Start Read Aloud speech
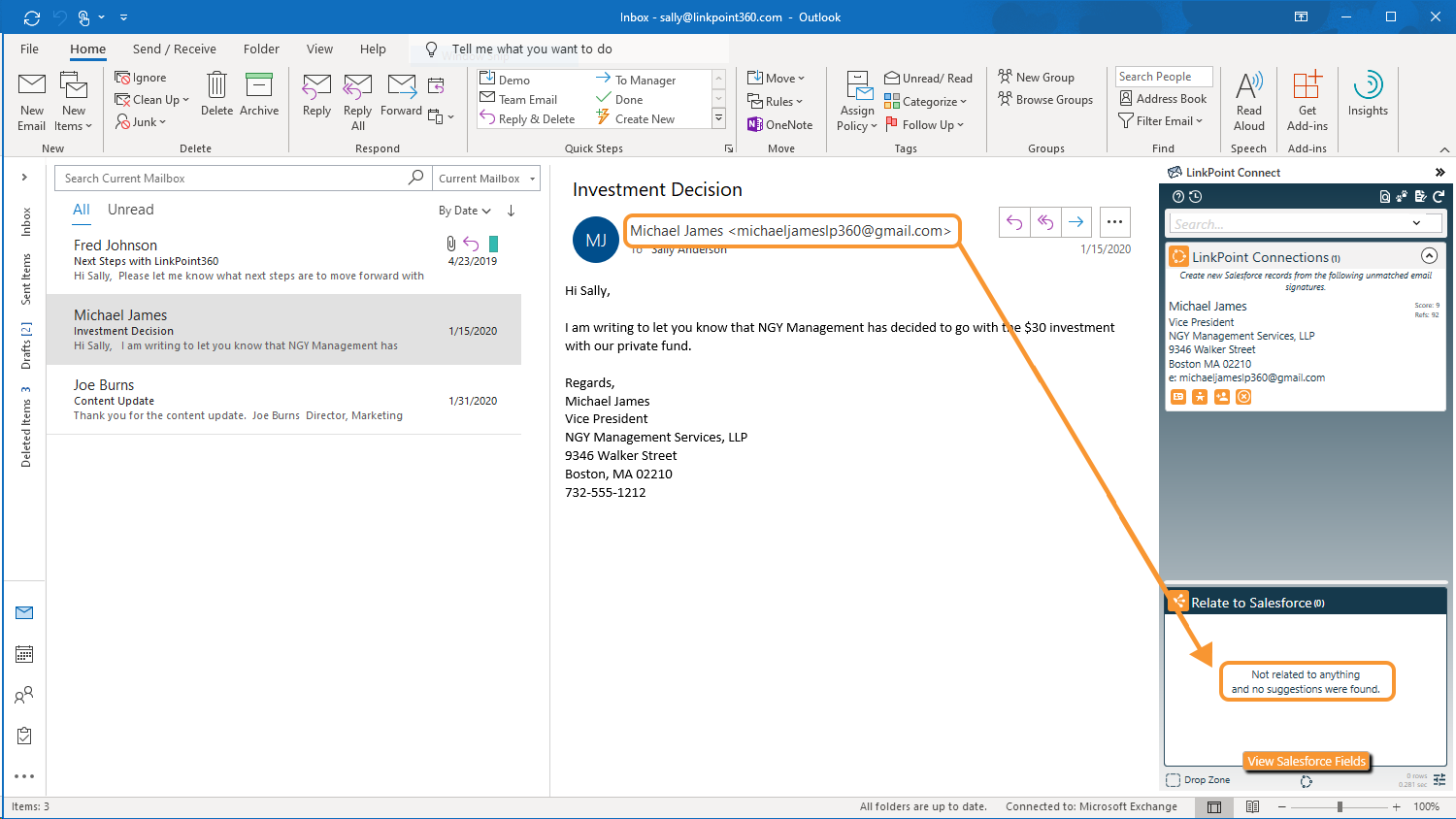Viewport: 1456px width, 819px height. pyautogui.click(x=1249, y=102)
